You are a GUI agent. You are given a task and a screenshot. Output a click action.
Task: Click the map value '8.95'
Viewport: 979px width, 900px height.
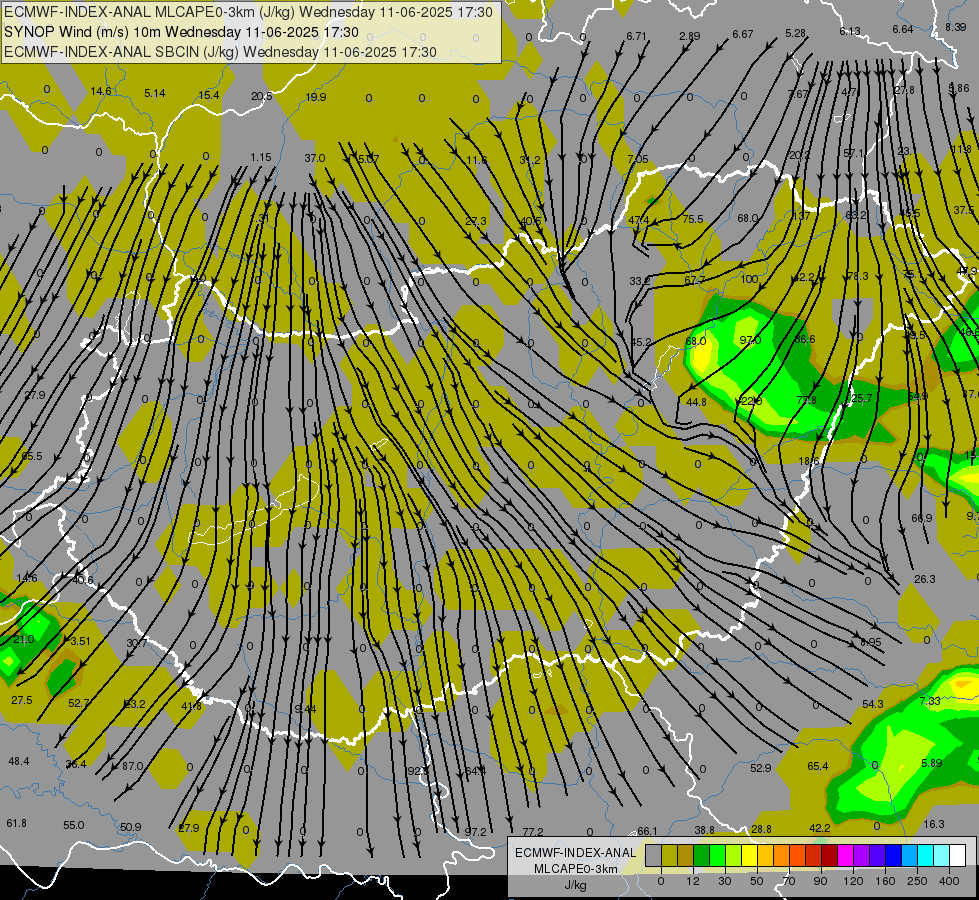pos(870,642)
